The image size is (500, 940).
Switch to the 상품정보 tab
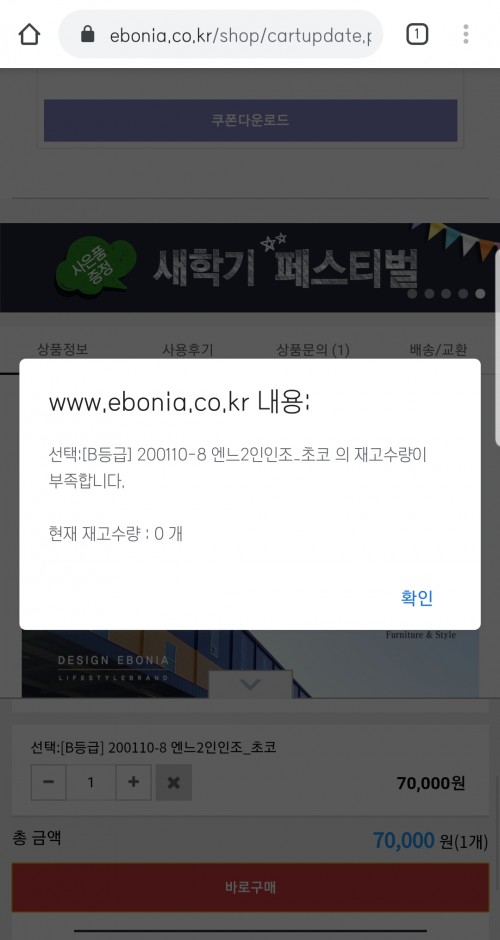(x=62, y=349)
